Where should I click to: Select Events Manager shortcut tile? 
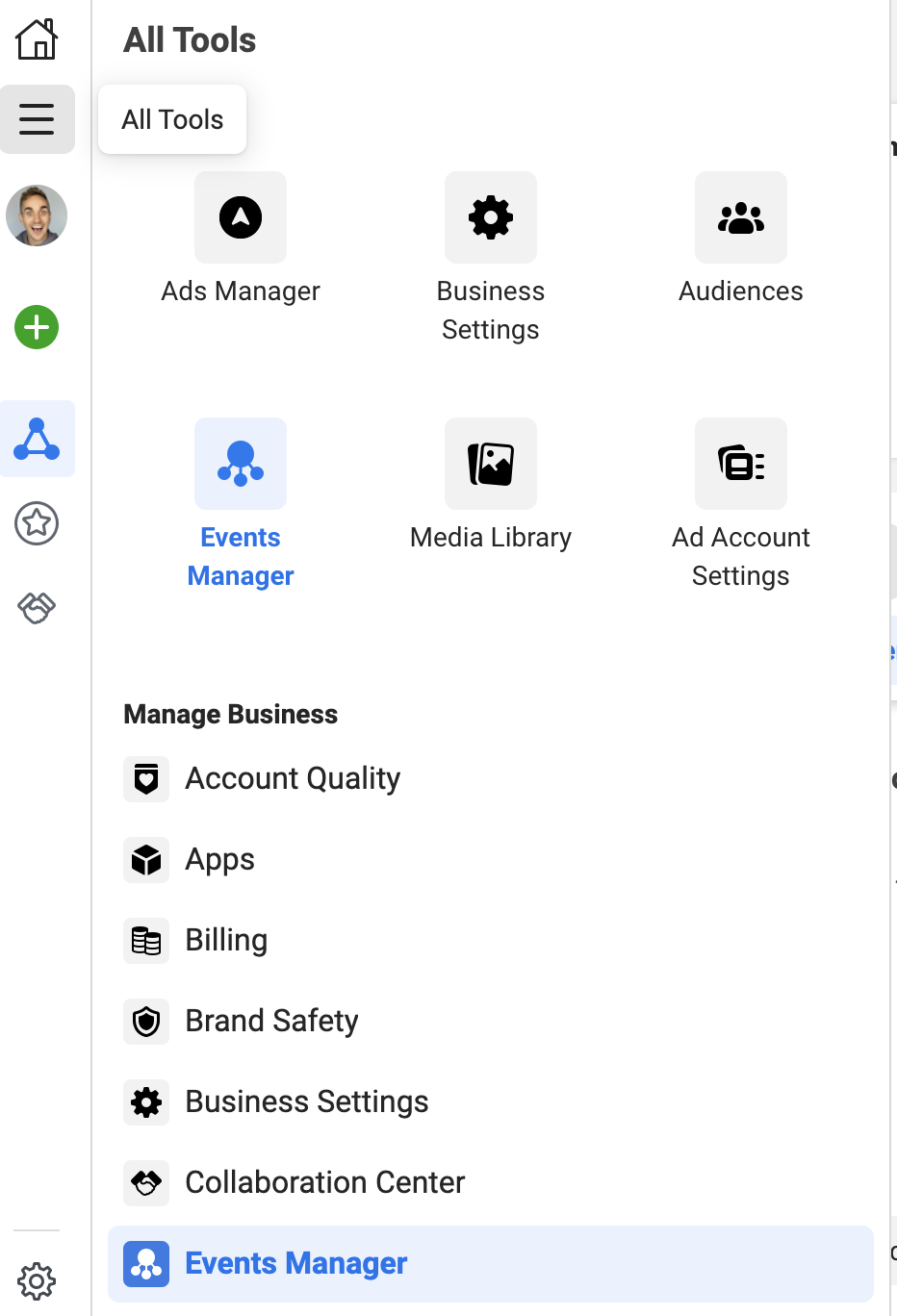[241, 464]
